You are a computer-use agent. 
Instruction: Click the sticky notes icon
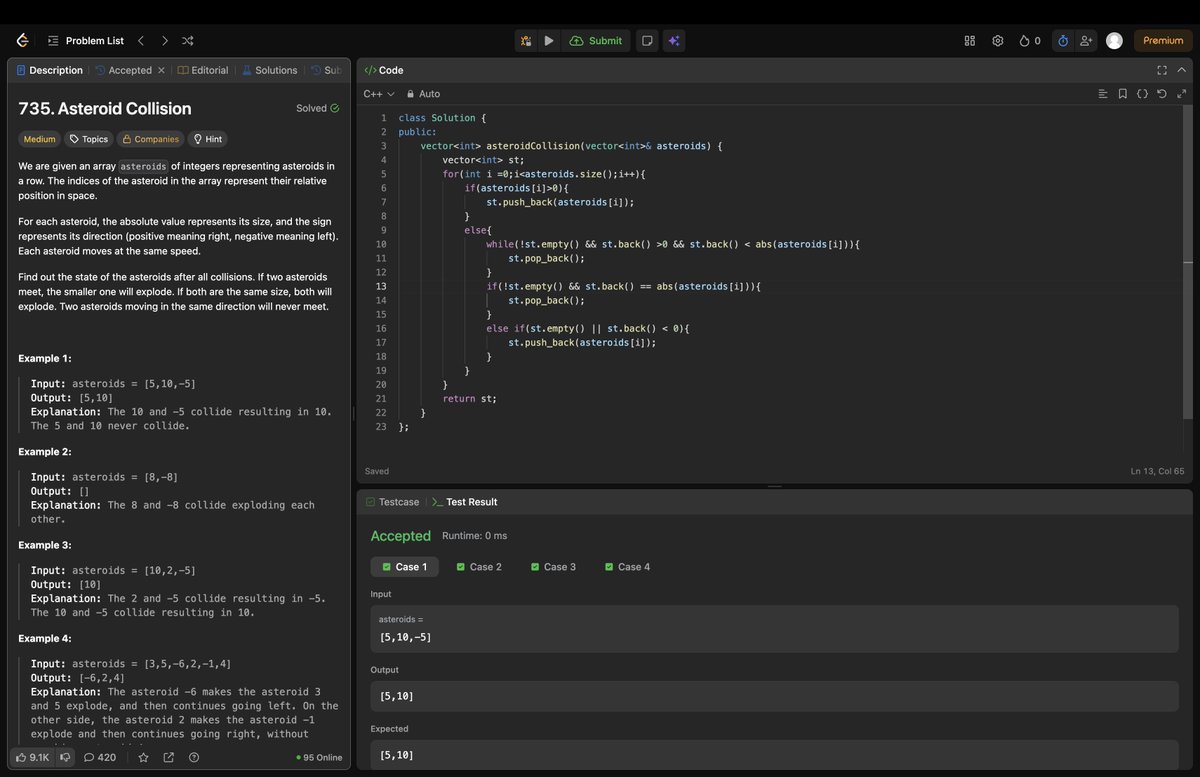646,40
